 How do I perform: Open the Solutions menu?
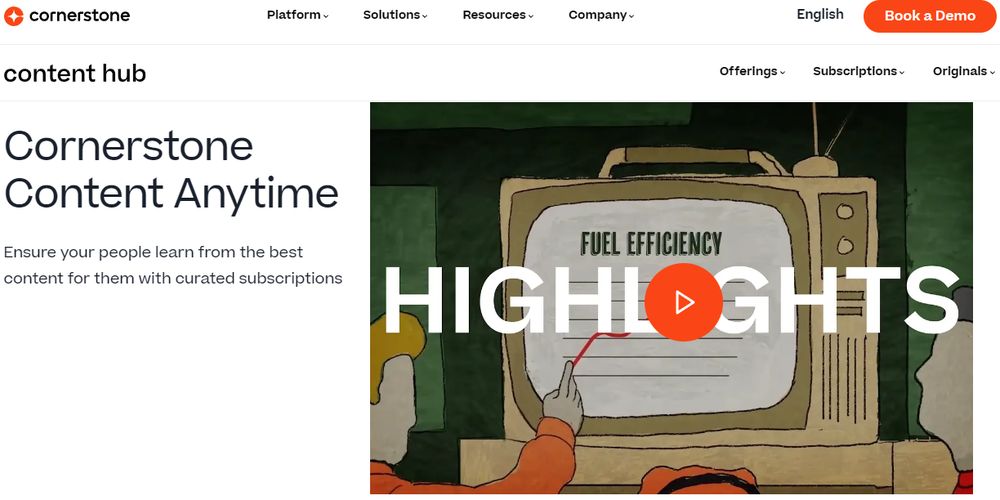[395, 15]
